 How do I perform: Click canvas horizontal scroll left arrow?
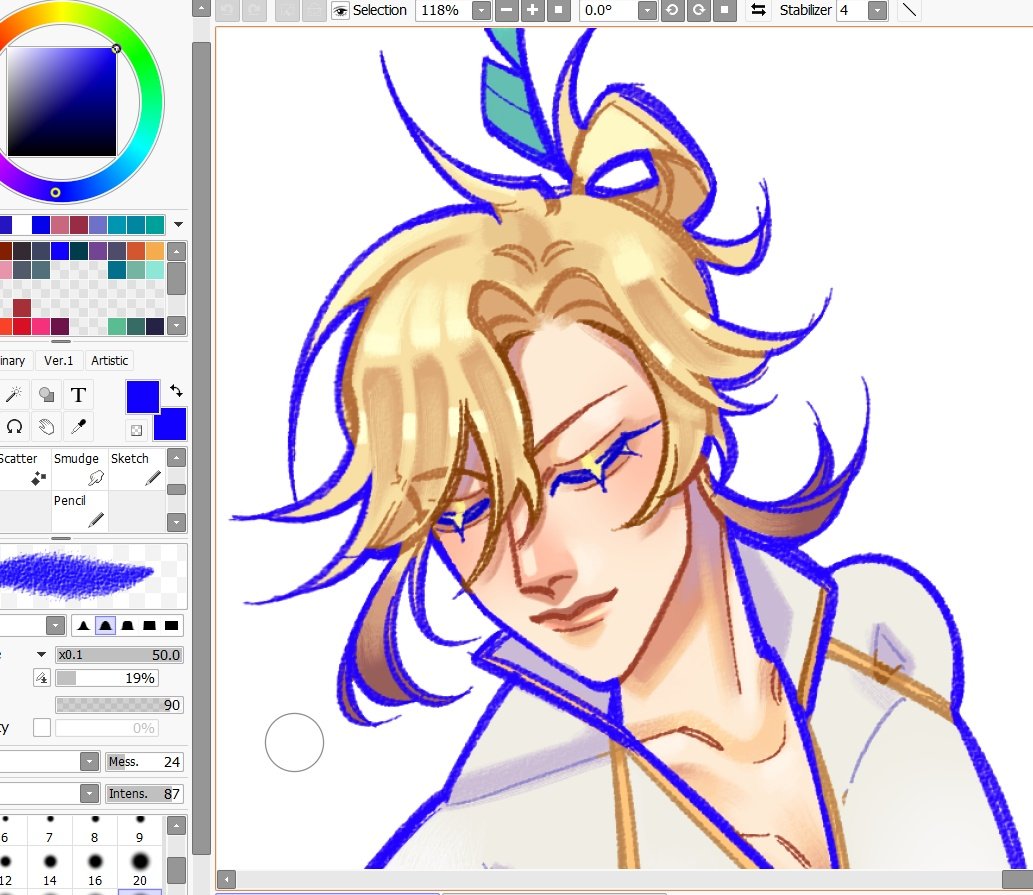click(226, 879)
